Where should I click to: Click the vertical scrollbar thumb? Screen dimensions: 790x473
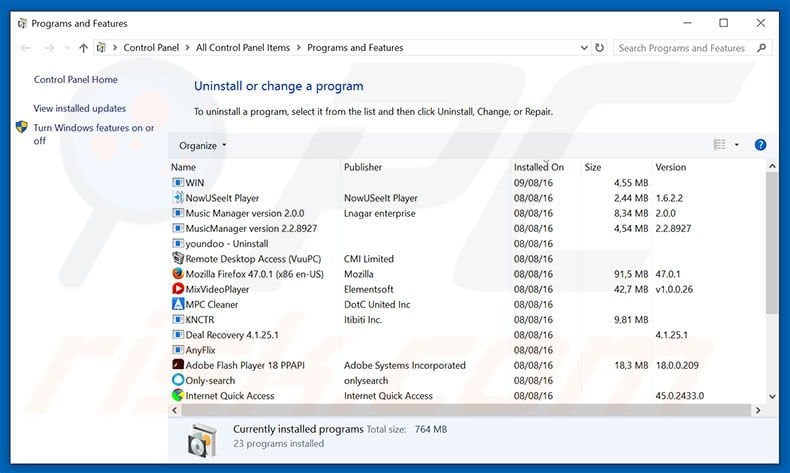(772, 243)
